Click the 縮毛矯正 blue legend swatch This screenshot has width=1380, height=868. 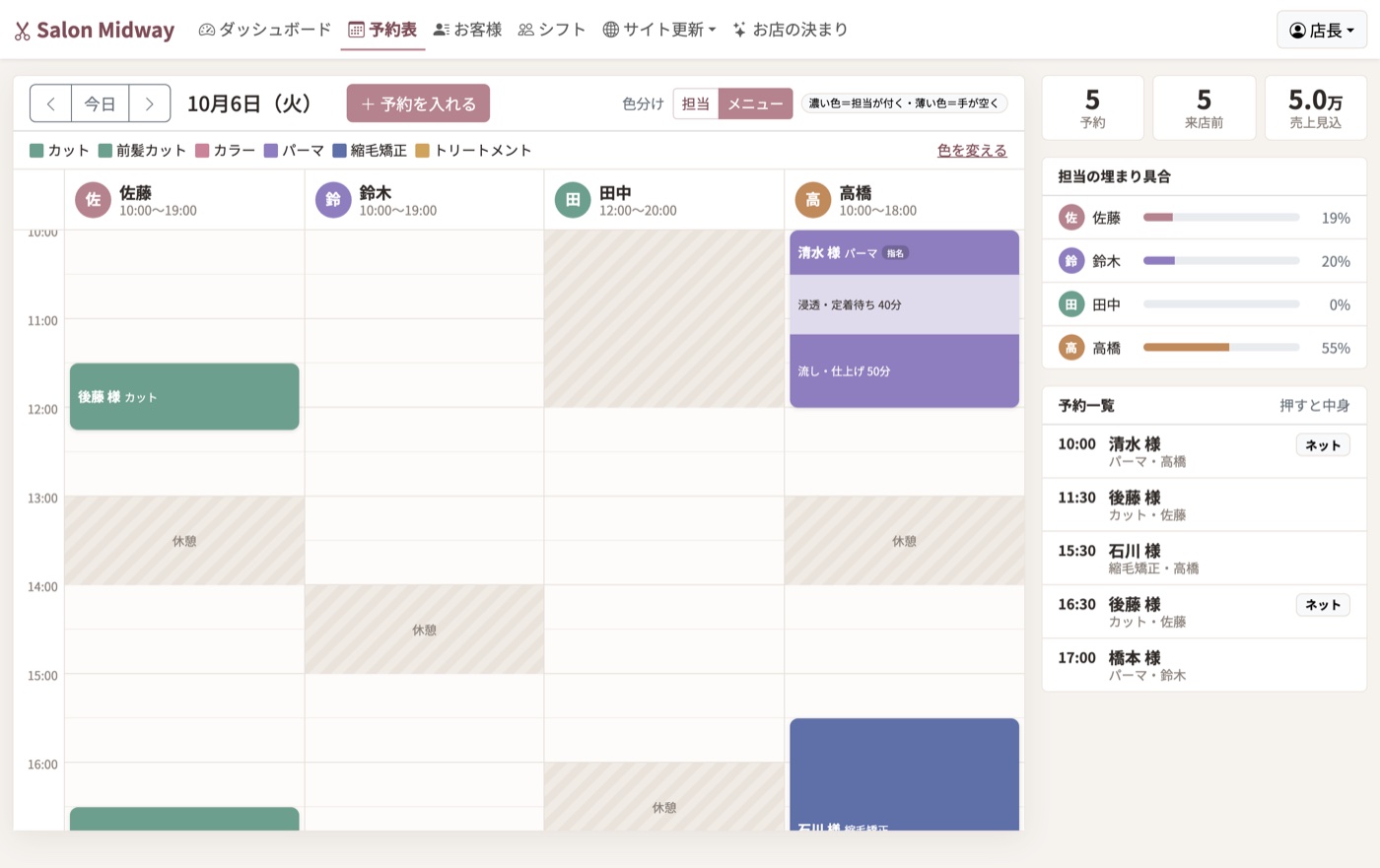pos(339,151)
